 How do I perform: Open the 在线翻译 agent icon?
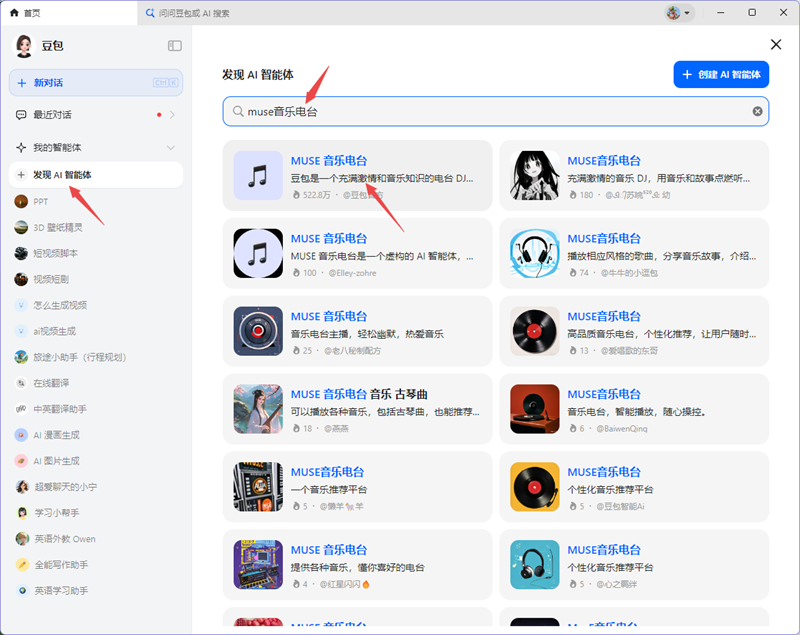click(x=21, y=383)
